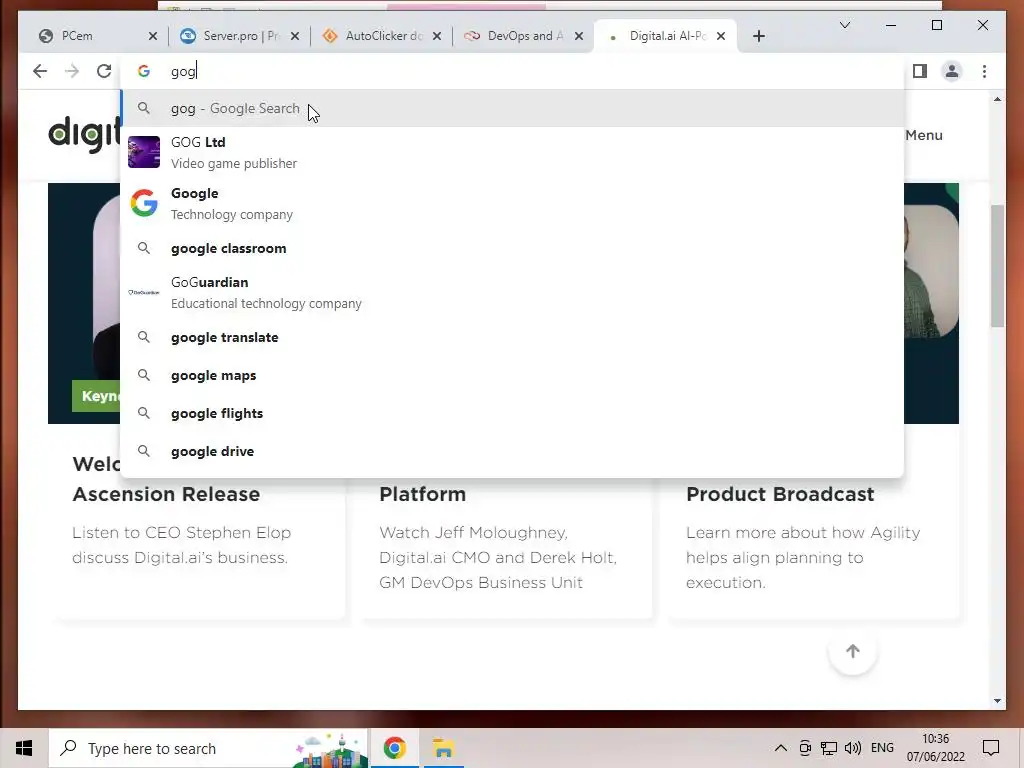Click the page vertical scrollbar thumb
The height and width of the screenshot is (768, 1024).
pyautogui.click(x=997, y=266)
